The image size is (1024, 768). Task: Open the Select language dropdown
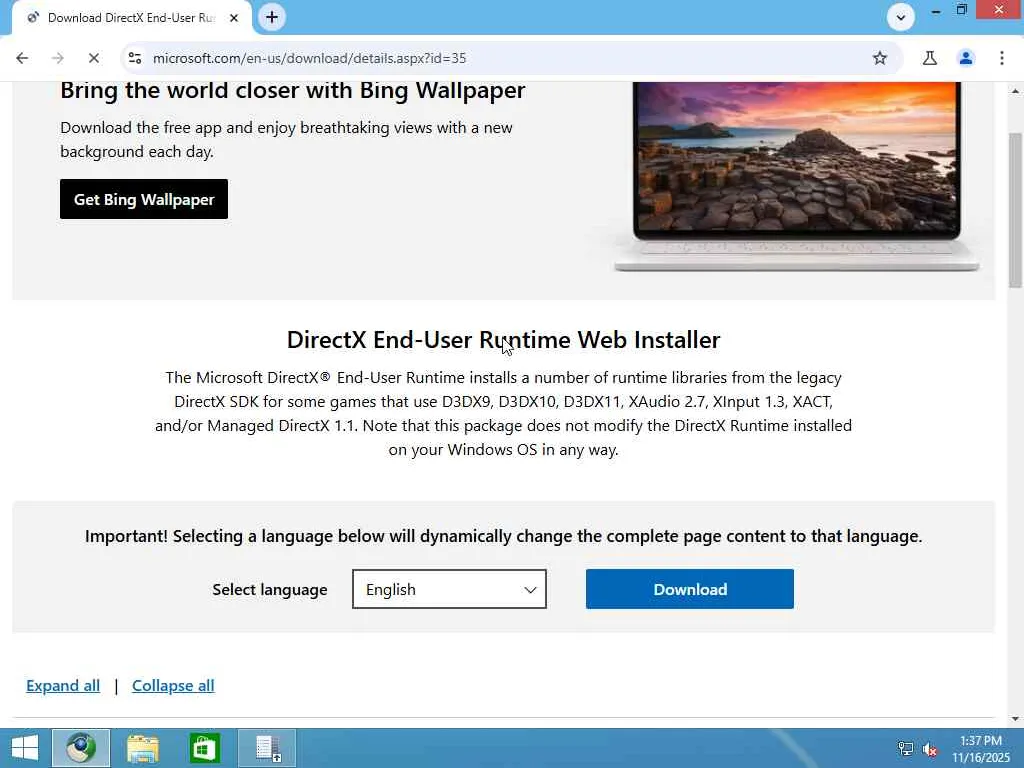point(449,589)
